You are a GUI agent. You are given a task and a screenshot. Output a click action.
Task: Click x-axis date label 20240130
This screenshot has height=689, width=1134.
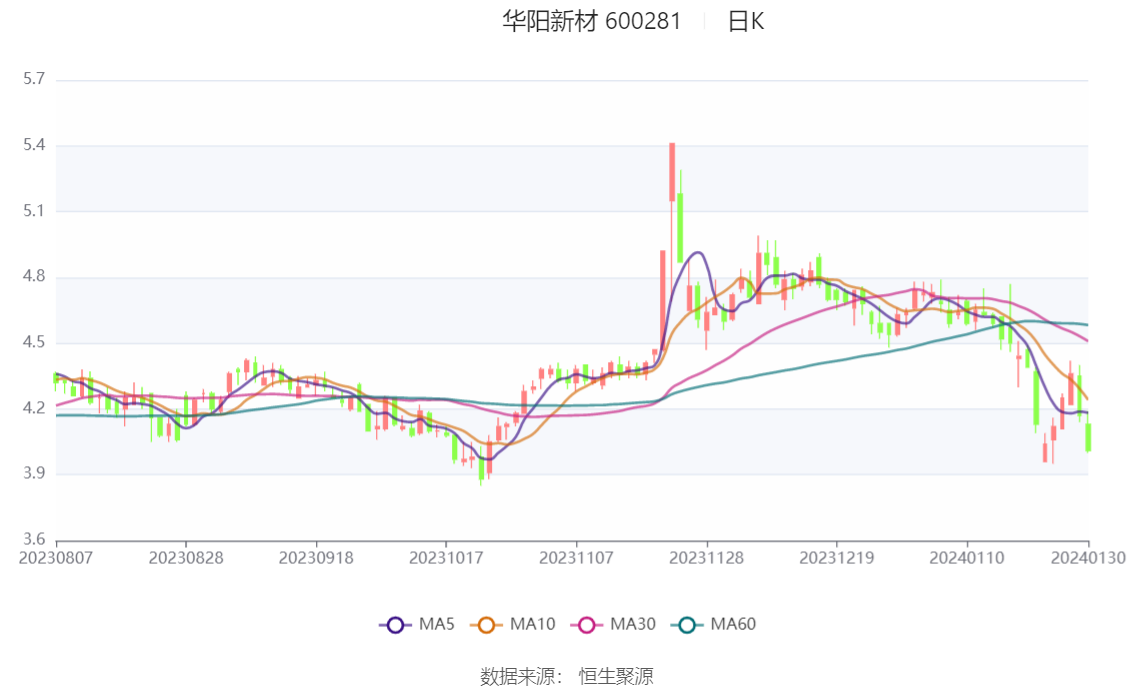point(1088,558)
